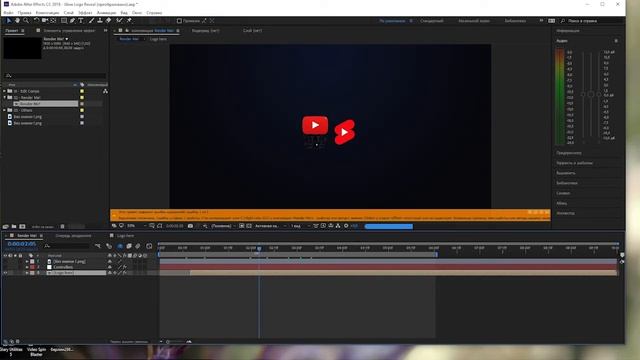Select the Hand tool
Viewport: 640px width, 360px height.
click(17, 20)
